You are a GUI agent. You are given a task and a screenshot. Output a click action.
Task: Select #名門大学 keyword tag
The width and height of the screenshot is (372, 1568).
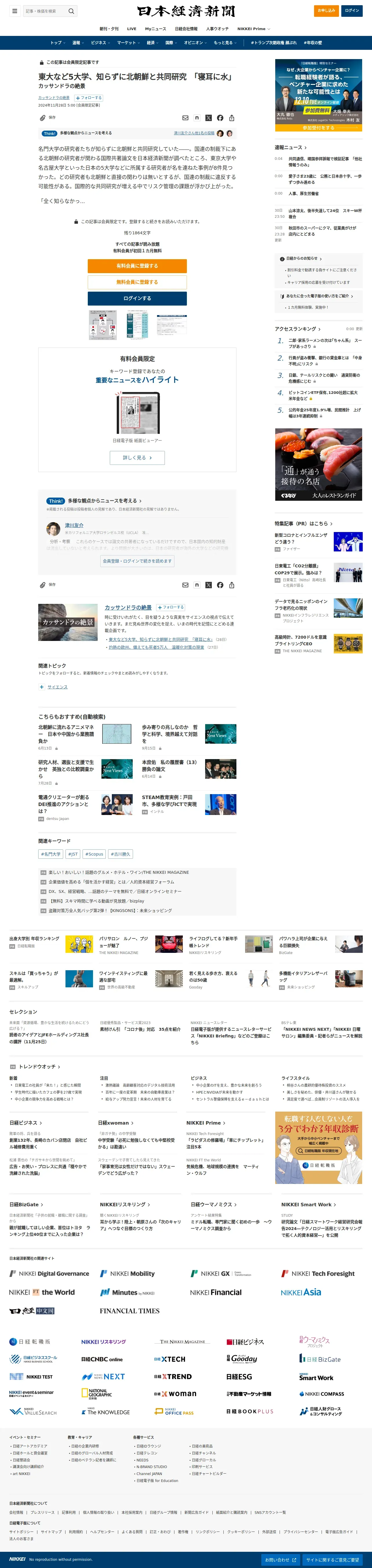(x=50, y=854)
